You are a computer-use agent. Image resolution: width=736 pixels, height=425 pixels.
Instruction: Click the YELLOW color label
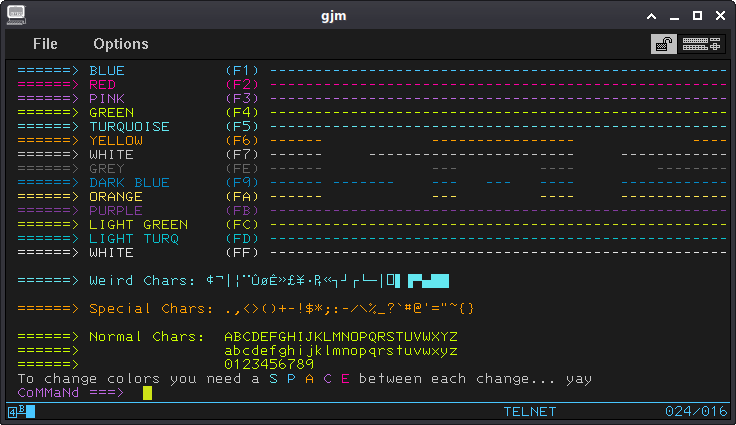click(x=116, y=141)
